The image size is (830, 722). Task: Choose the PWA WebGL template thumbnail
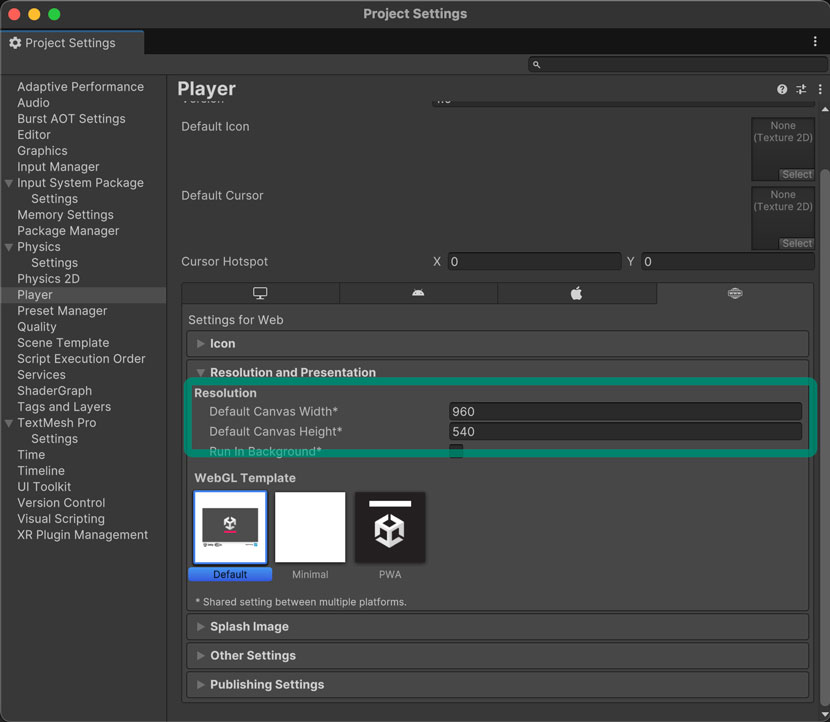click(x=390, y=527)
